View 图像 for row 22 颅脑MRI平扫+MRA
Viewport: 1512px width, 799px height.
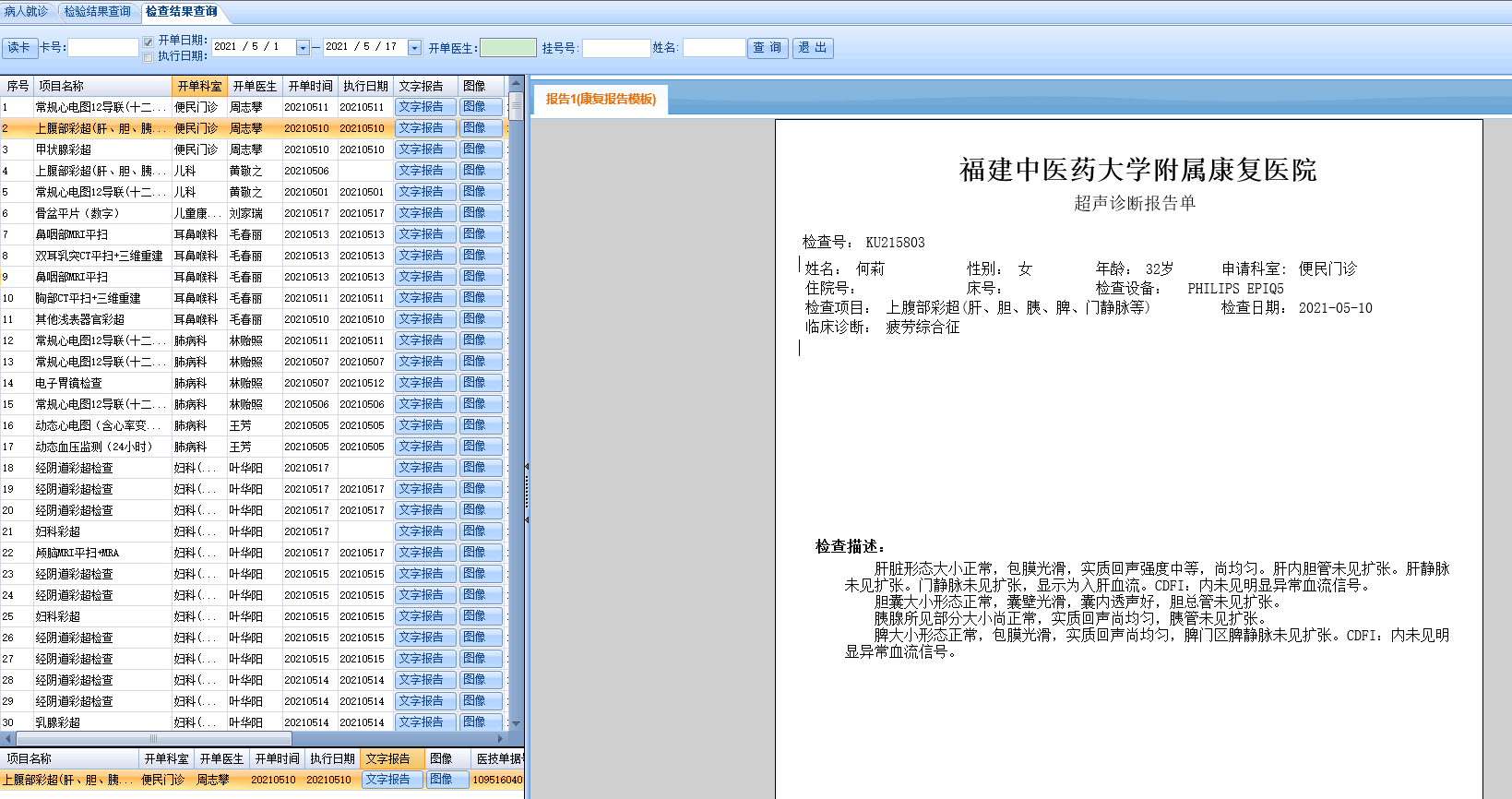point(481,553)
